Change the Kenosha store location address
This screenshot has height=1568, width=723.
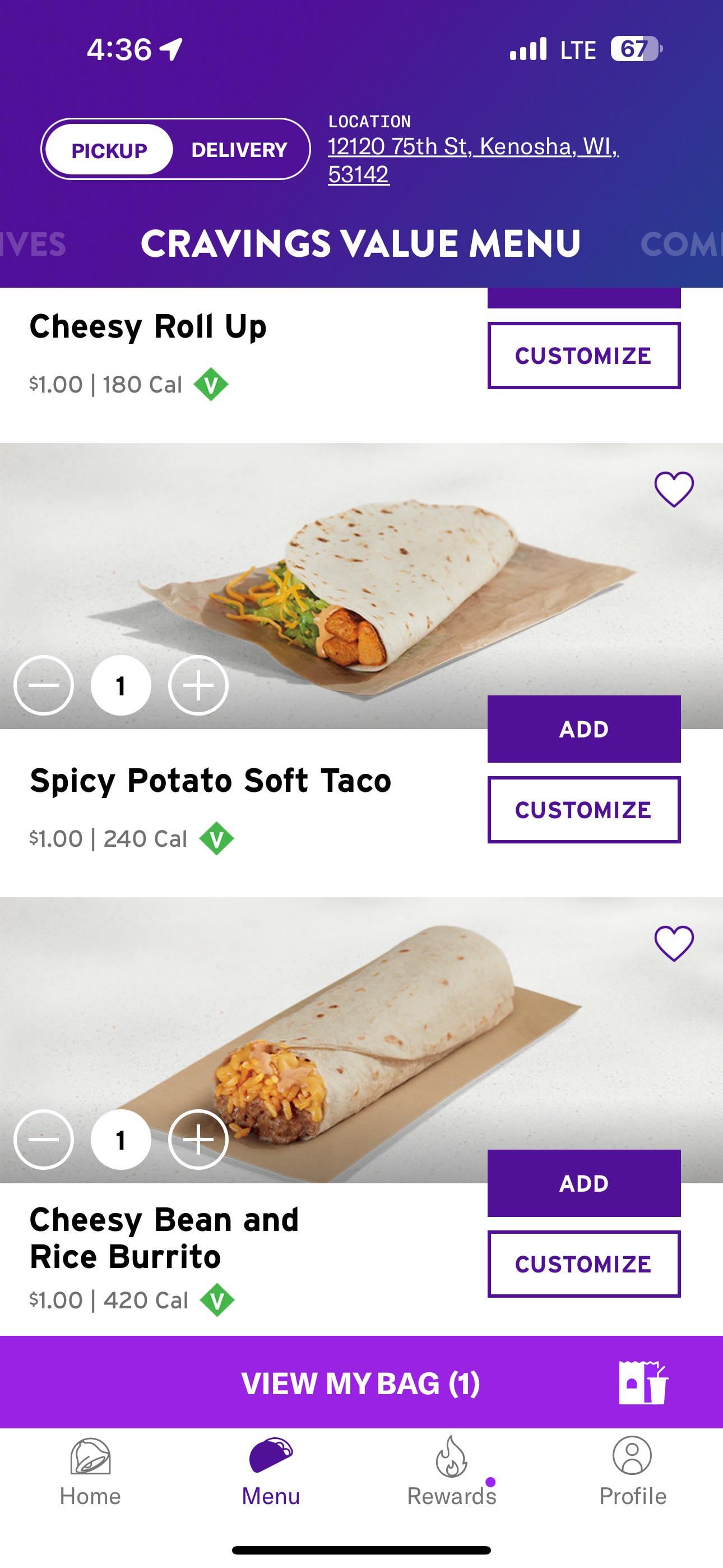472,159
